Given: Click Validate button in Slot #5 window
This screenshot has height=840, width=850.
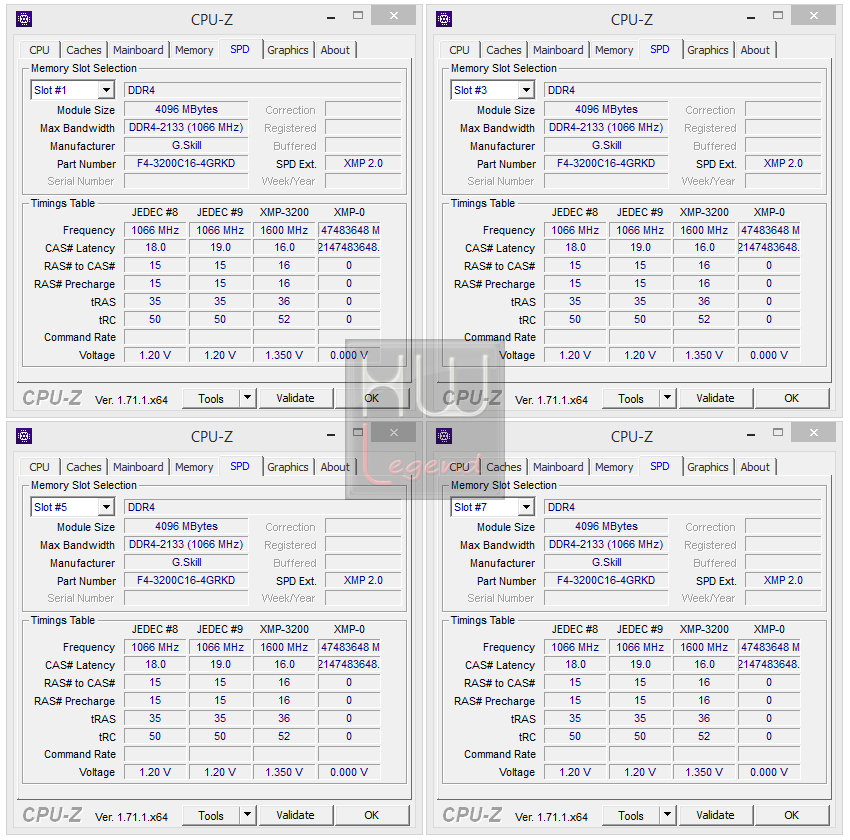Looking at the screenshot, I should 295,815.
